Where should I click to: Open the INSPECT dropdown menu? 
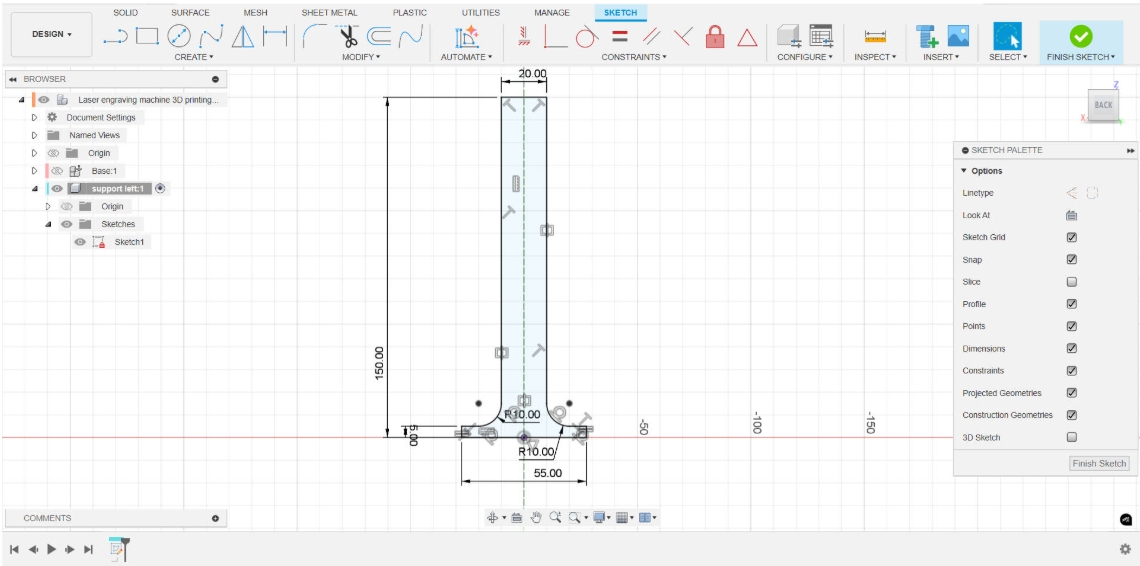(x=875, y=57)
